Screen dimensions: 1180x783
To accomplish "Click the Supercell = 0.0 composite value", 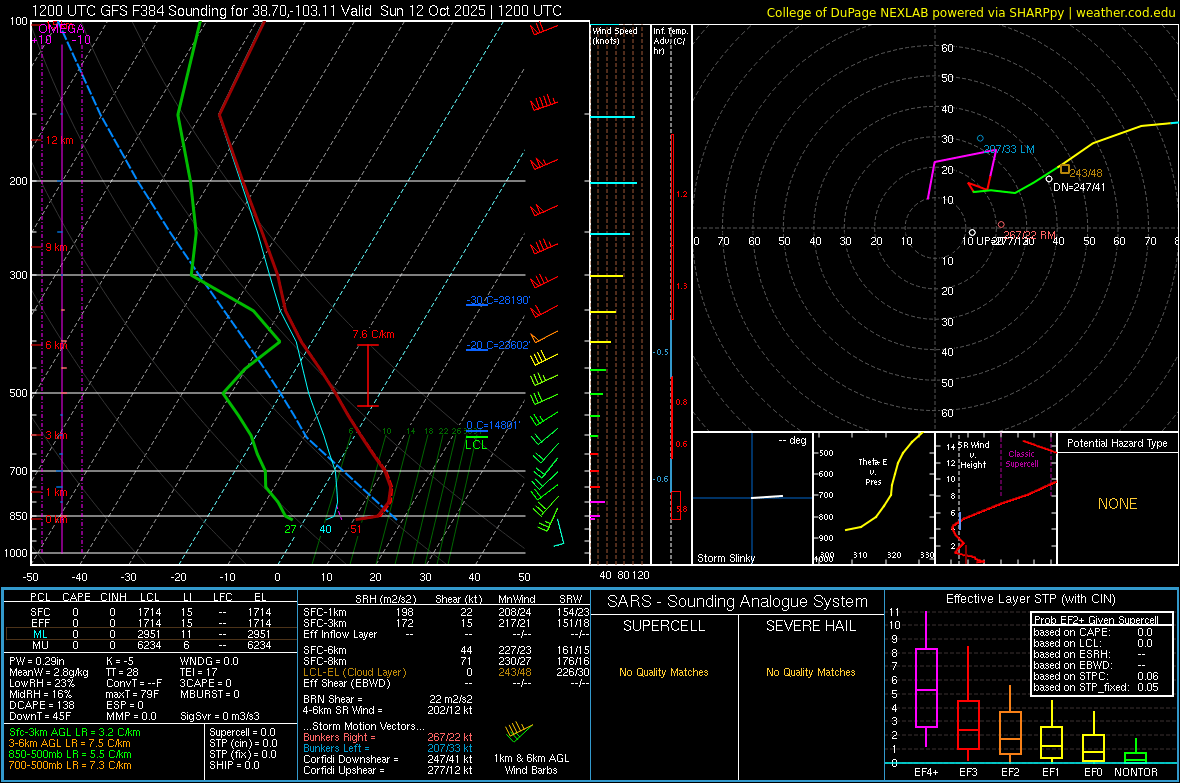I will (x=242, y=732).
